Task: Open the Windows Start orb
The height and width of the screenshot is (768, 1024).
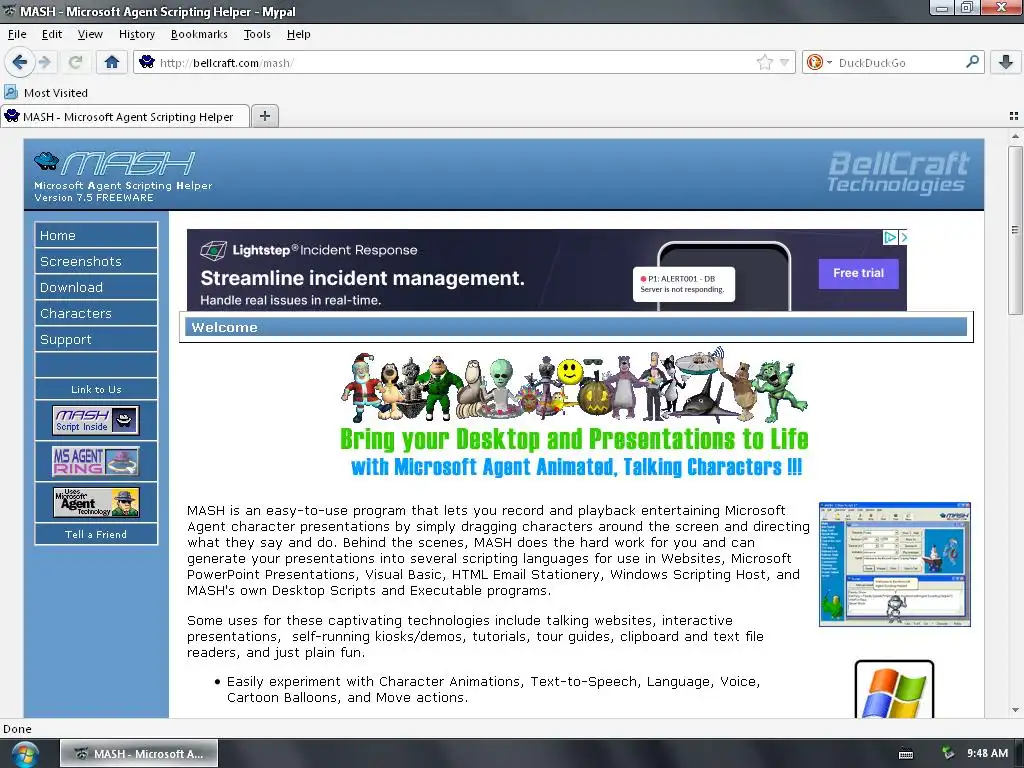Action: (24, 754)
